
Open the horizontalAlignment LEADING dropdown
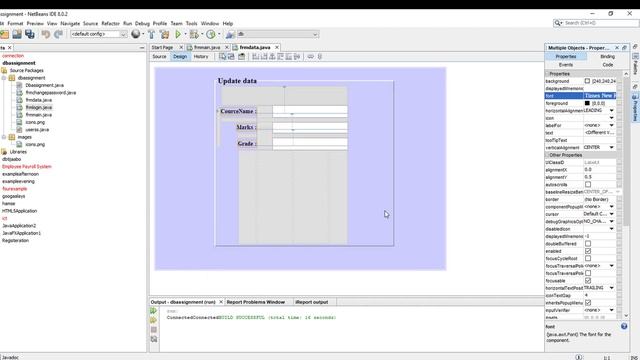click(611, 111)
